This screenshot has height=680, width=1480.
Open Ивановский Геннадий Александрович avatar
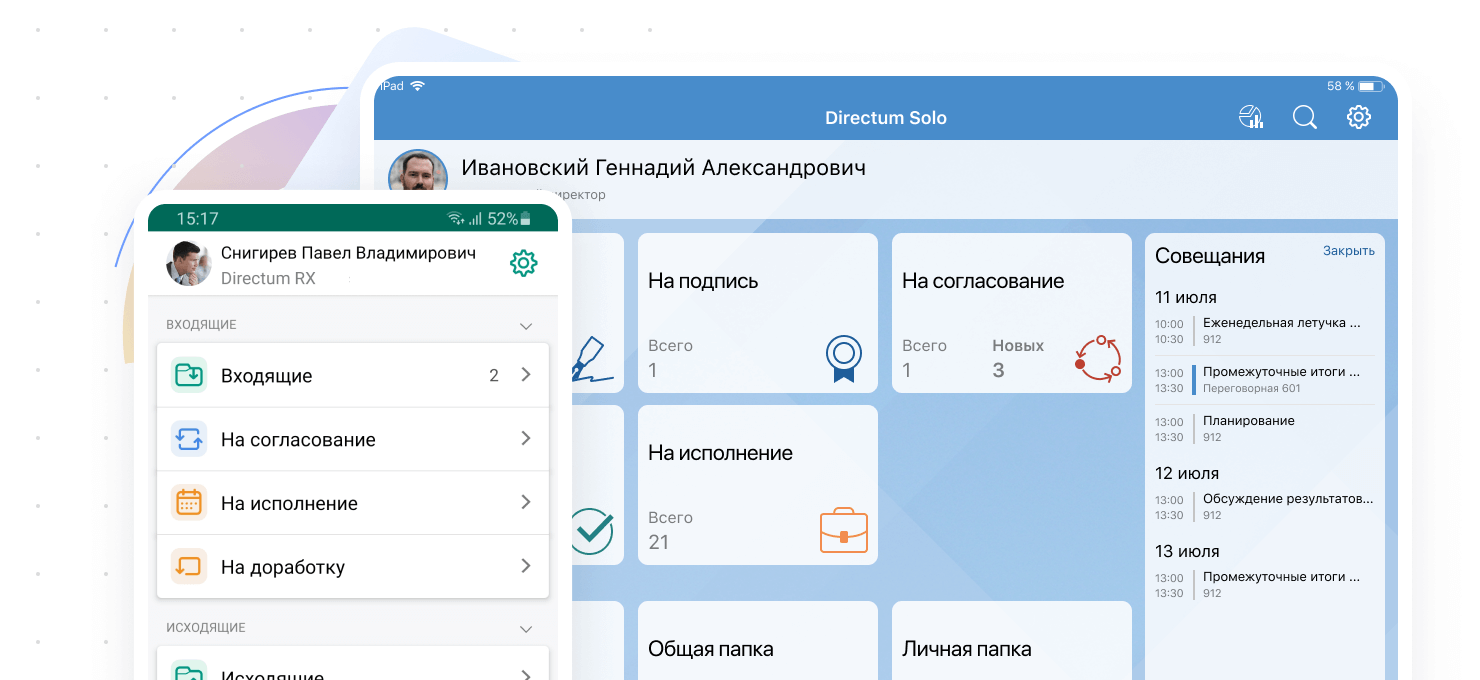point(417,172)
